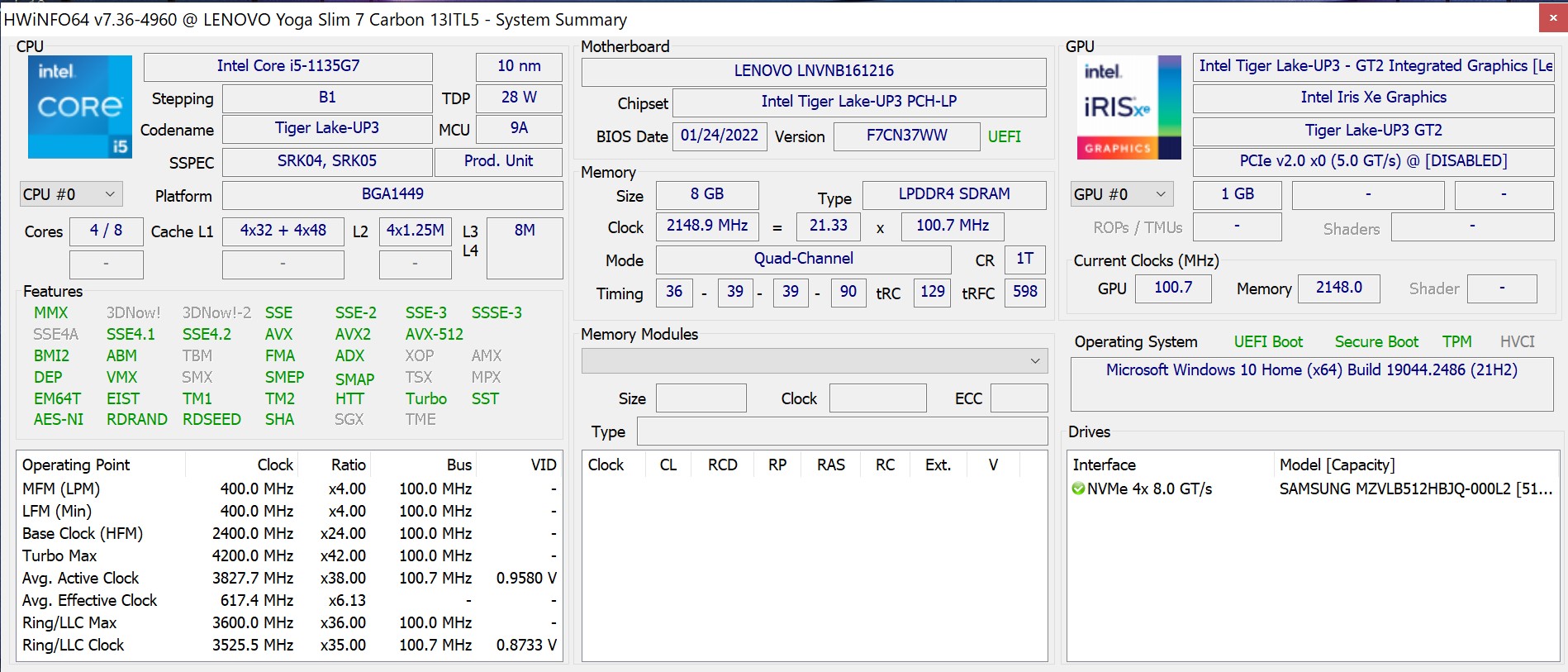Click the PCIe v2.0 x0 DISABLED field
The height and width of the screenshot is (672, 1568).
1373,161
